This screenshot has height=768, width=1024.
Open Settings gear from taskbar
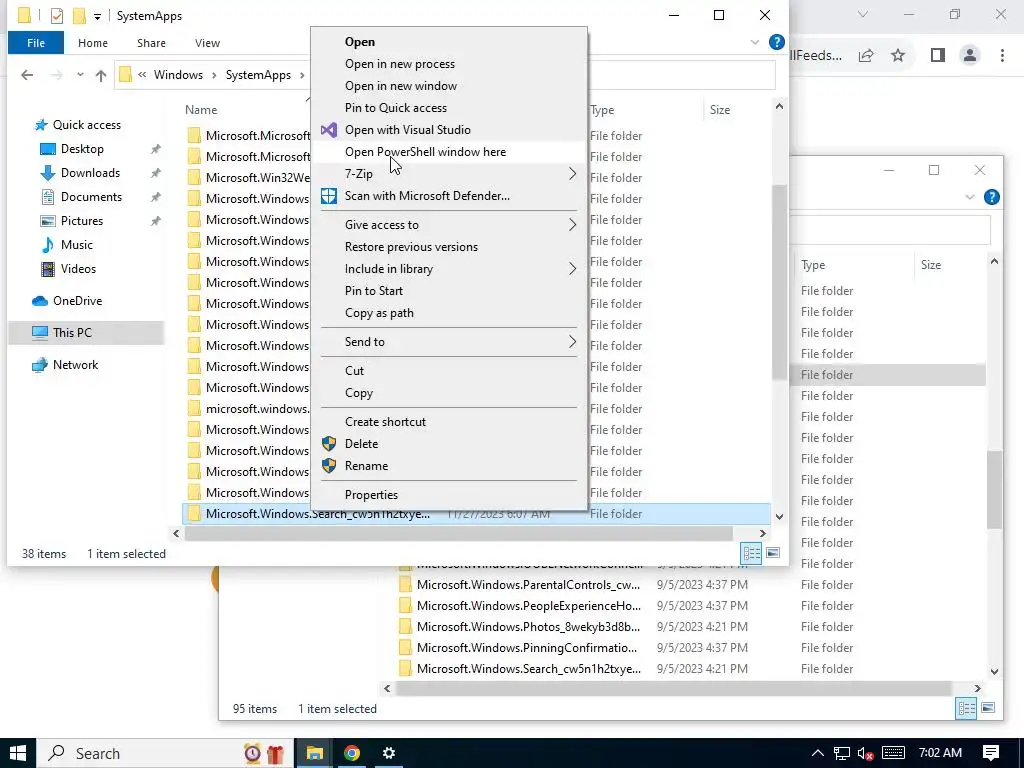pyautogui.click(x=389, y=753)
